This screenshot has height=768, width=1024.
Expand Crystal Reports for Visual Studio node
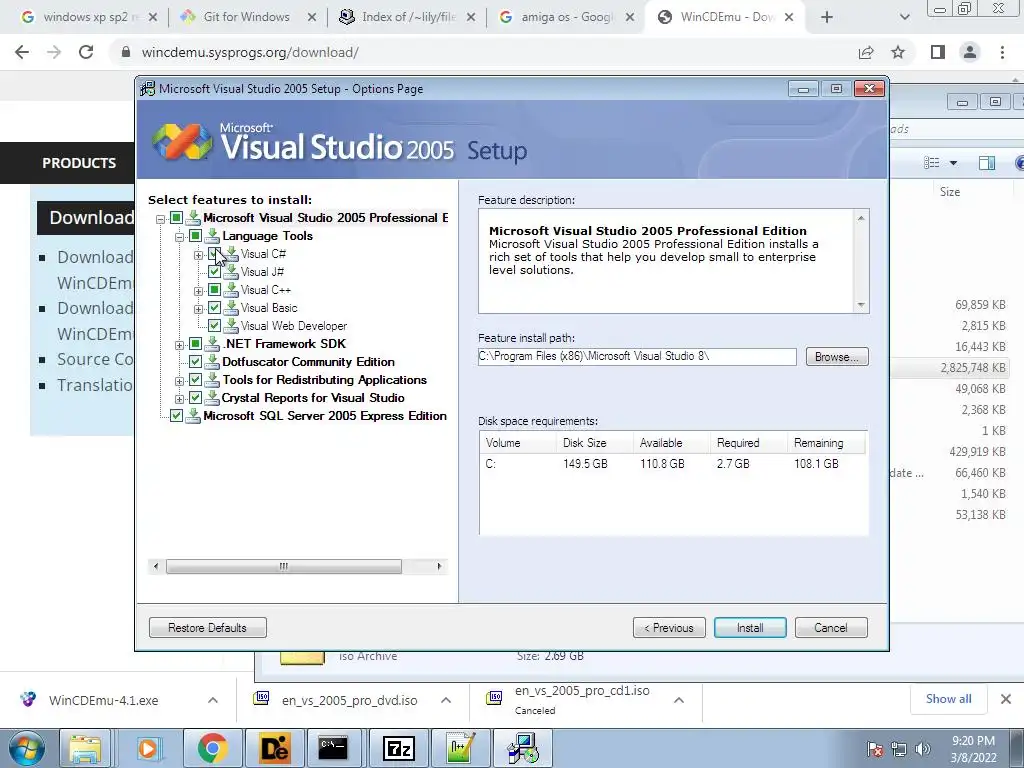[x=180, y=398]
